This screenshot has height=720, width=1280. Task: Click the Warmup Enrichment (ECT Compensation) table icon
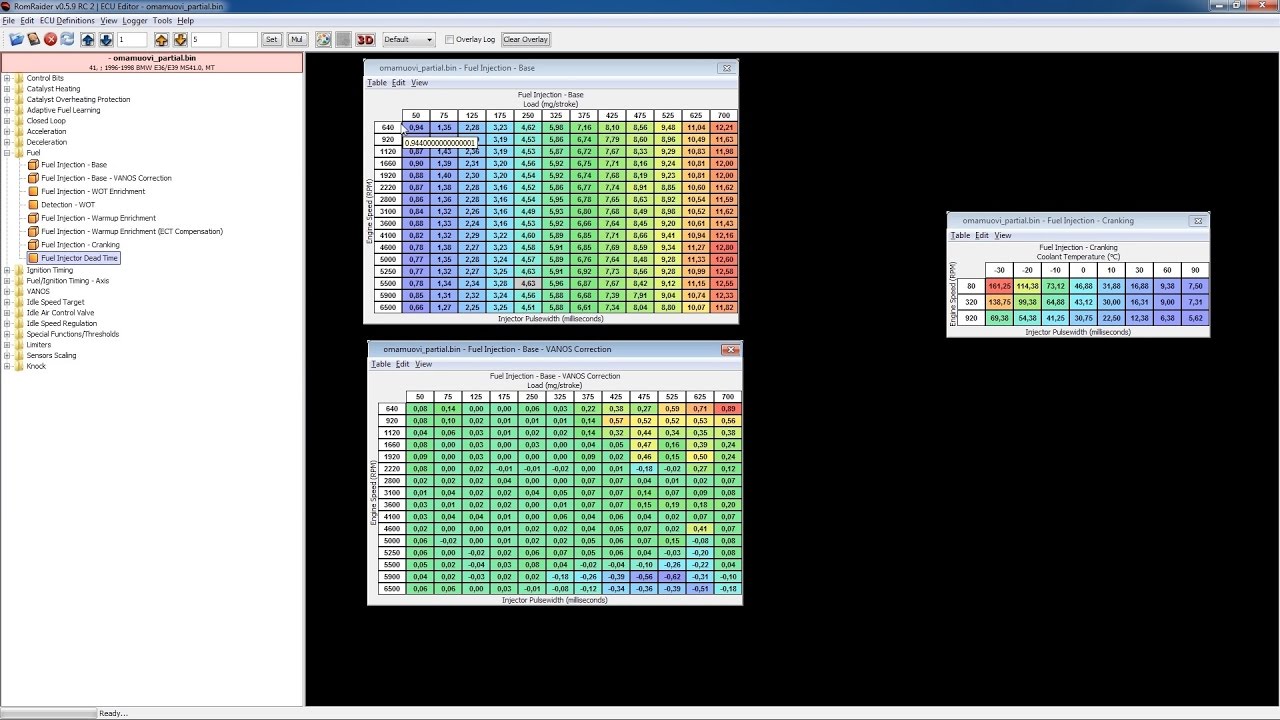(33, 231)
